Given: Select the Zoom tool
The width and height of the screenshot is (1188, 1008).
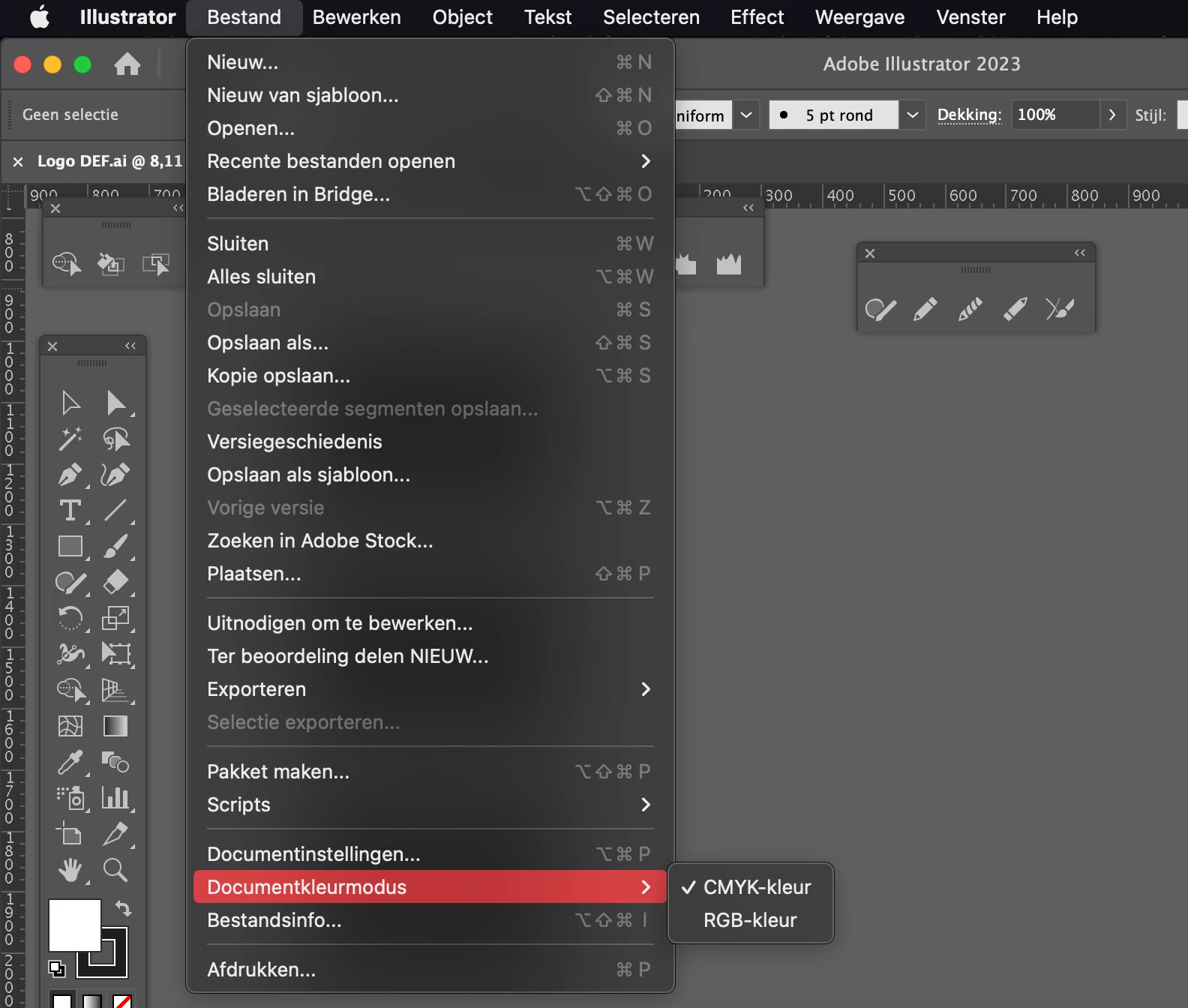Looking at the screenshot, I should pos(115,869).
